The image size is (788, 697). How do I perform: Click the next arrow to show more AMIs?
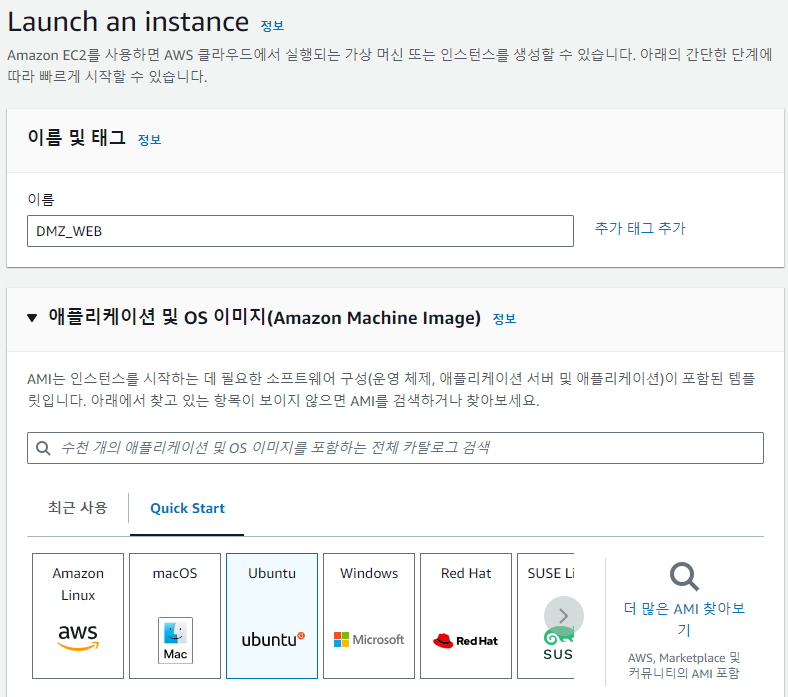click(564, 616)
